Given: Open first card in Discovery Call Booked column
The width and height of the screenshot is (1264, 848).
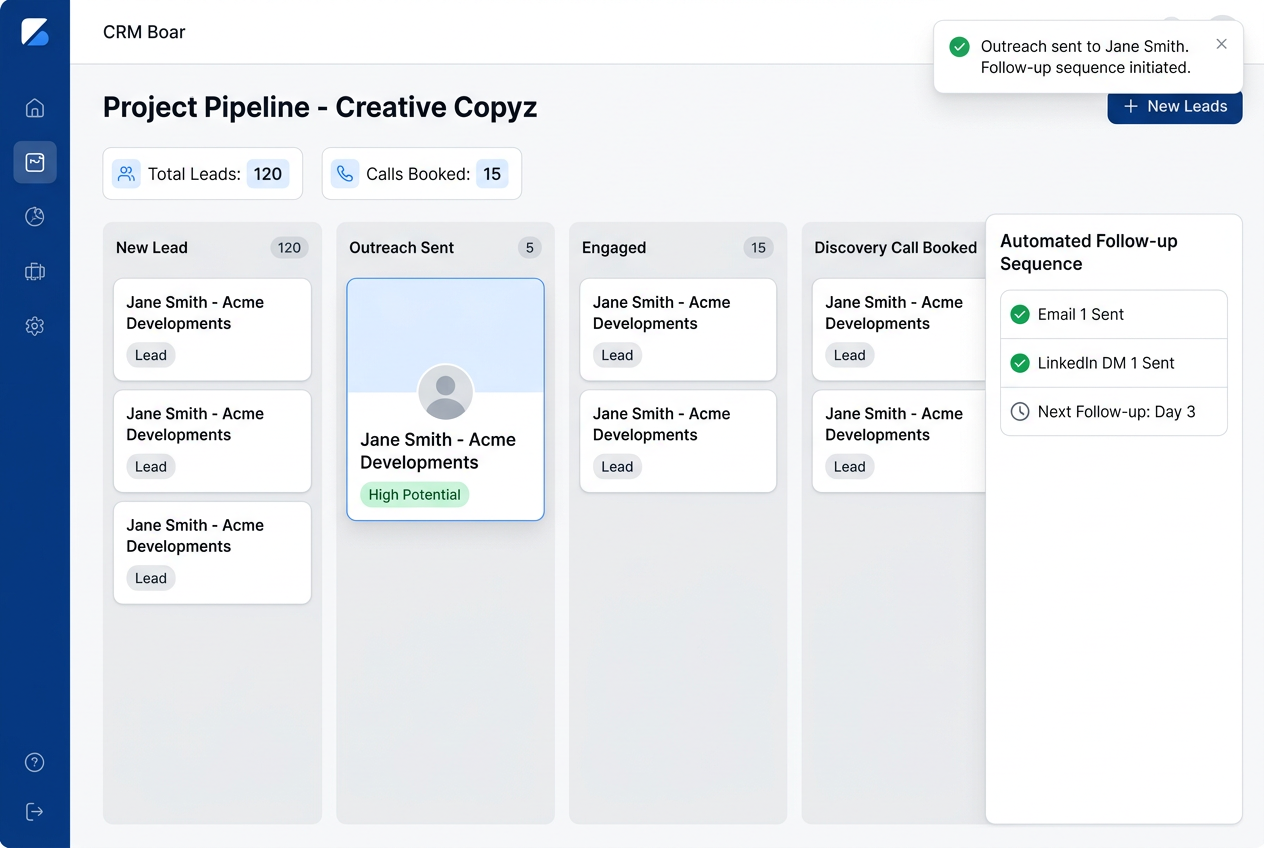Looking at the screenshot, I should 899,329.
